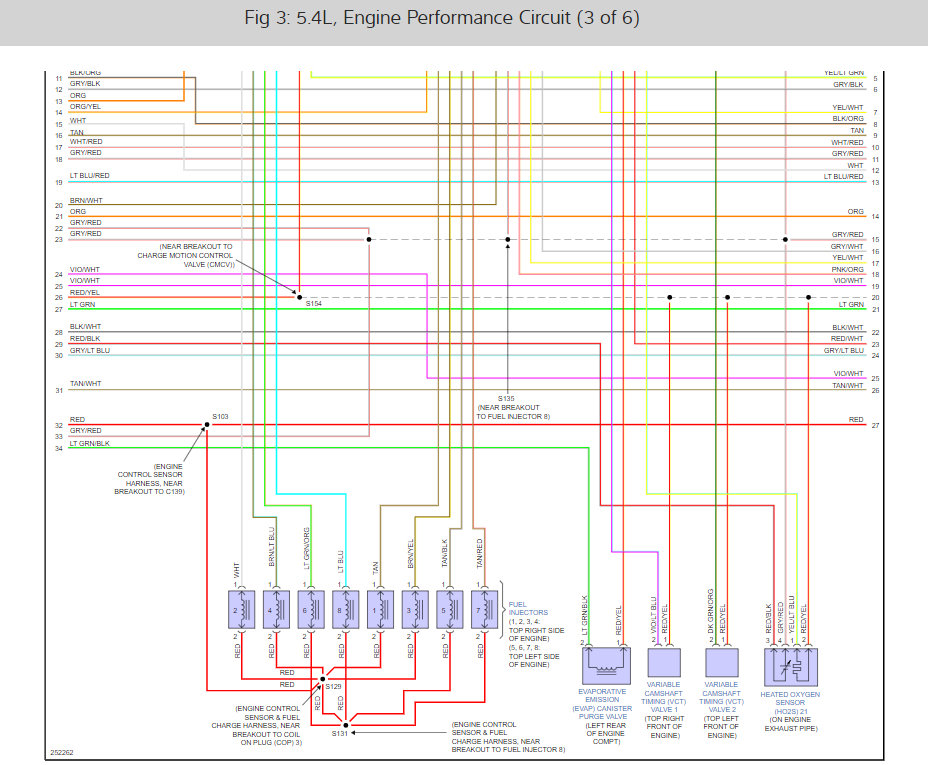Select the vertical 'YEL/LT BLU' wire label
Image resolution: width=928 pixels, height=765 pixels.
792,614
